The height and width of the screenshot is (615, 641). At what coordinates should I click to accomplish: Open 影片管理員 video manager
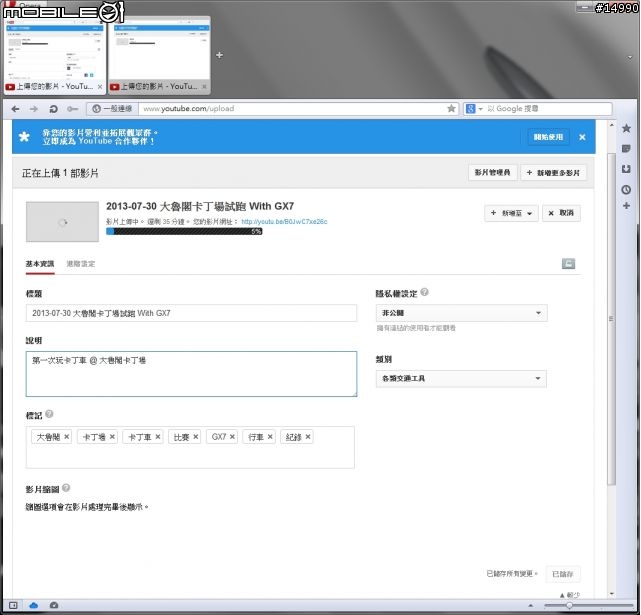pyautogui.click(x=493, y=173)
